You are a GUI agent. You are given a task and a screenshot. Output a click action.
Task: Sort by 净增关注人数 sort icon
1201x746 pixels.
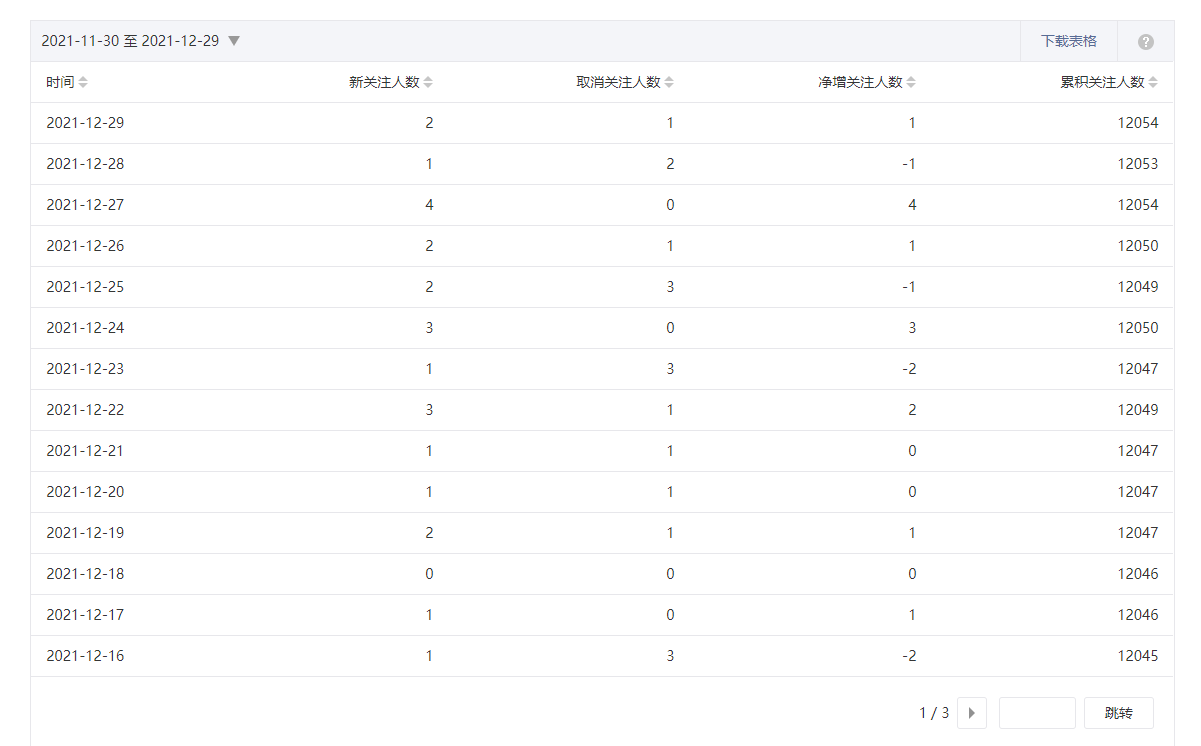pos(911,83)
